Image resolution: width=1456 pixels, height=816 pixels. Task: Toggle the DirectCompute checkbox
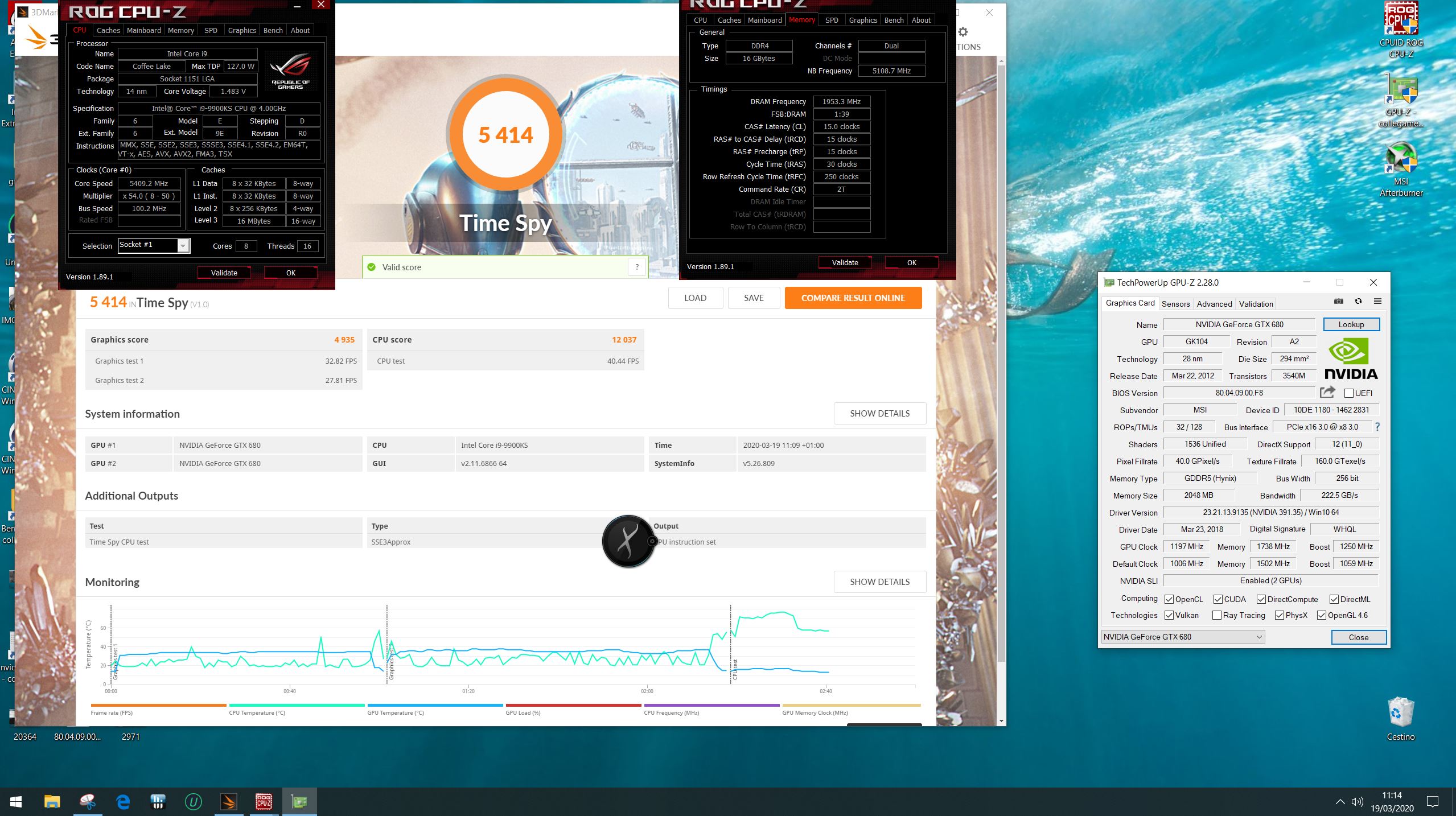[1261, 599]
